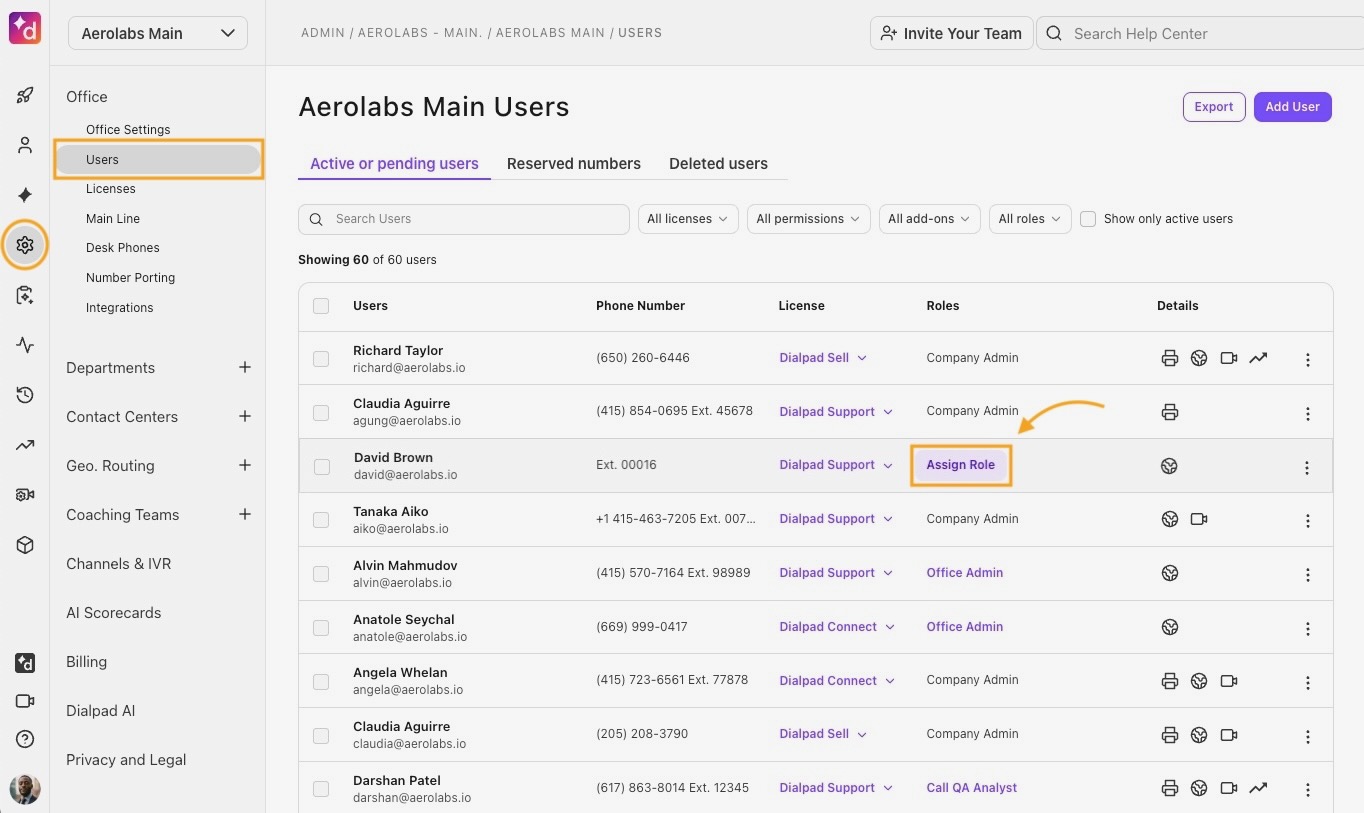Select Angela Whelan's row checkbox
This screenshot has width=1364, height=813.
pyautogui.click(x=321, y=682)
